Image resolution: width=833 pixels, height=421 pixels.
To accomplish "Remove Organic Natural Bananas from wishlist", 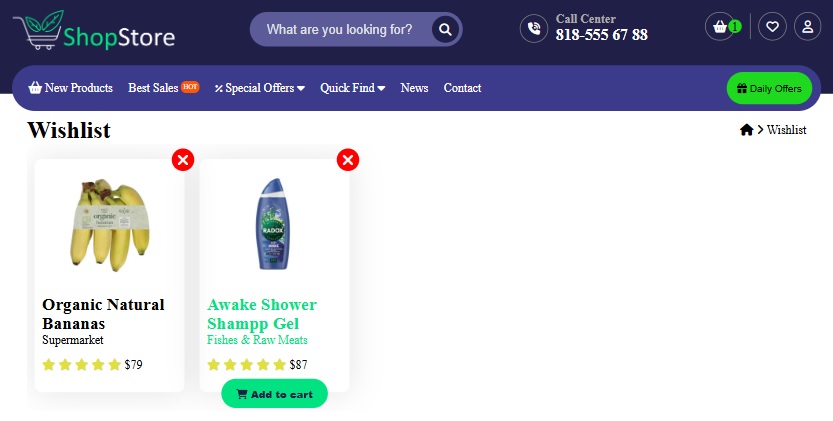I will point(182,160).
